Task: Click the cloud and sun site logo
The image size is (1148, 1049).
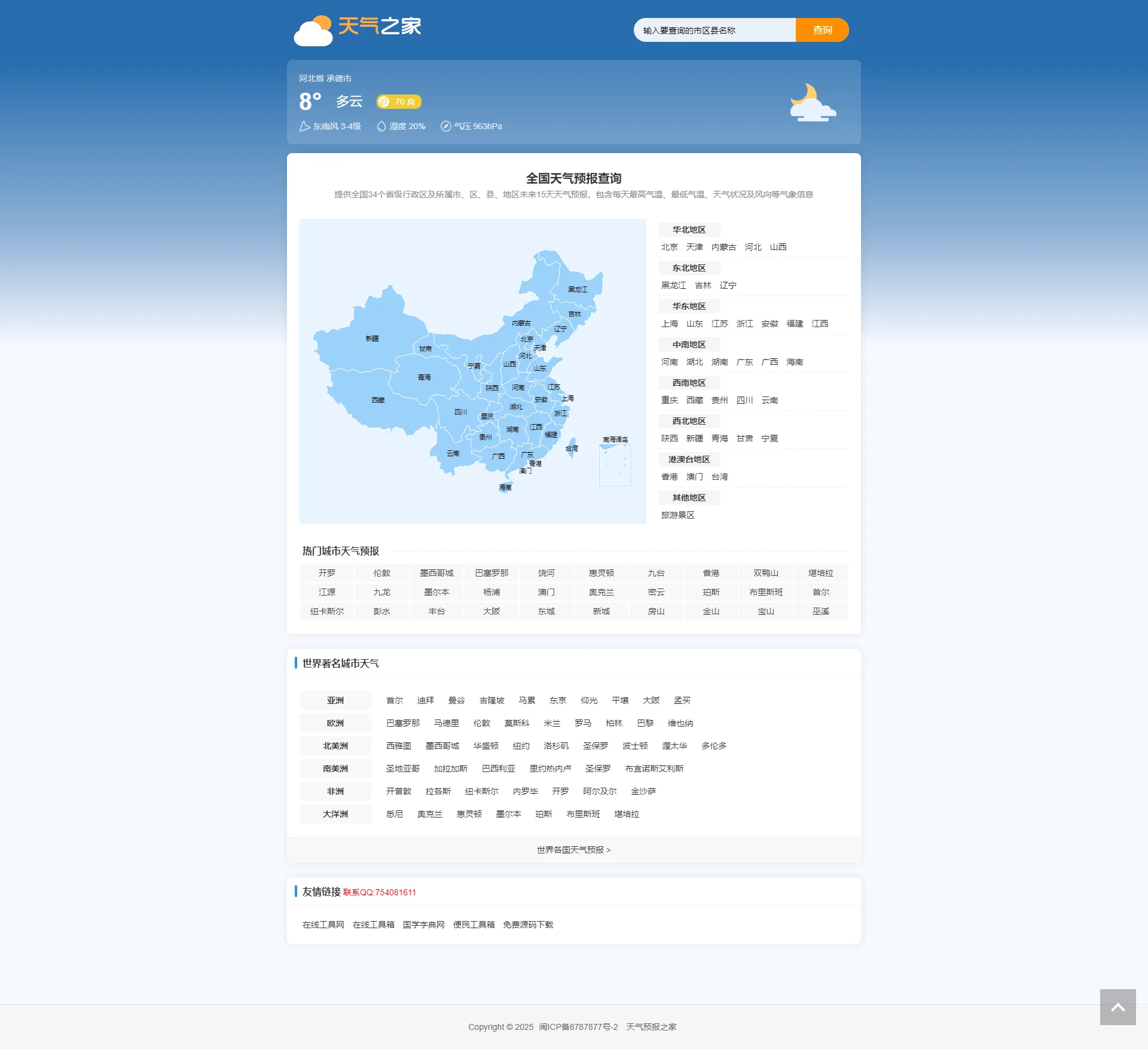Action: [313, 31]
